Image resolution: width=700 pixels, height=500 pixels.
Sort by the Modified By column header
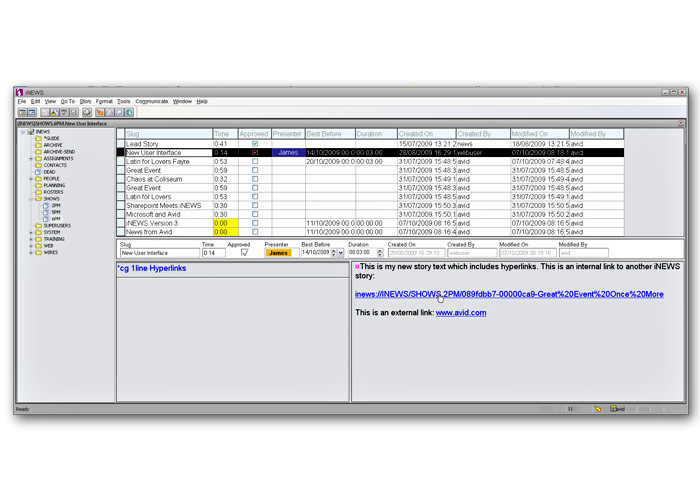tap(596, 134)
